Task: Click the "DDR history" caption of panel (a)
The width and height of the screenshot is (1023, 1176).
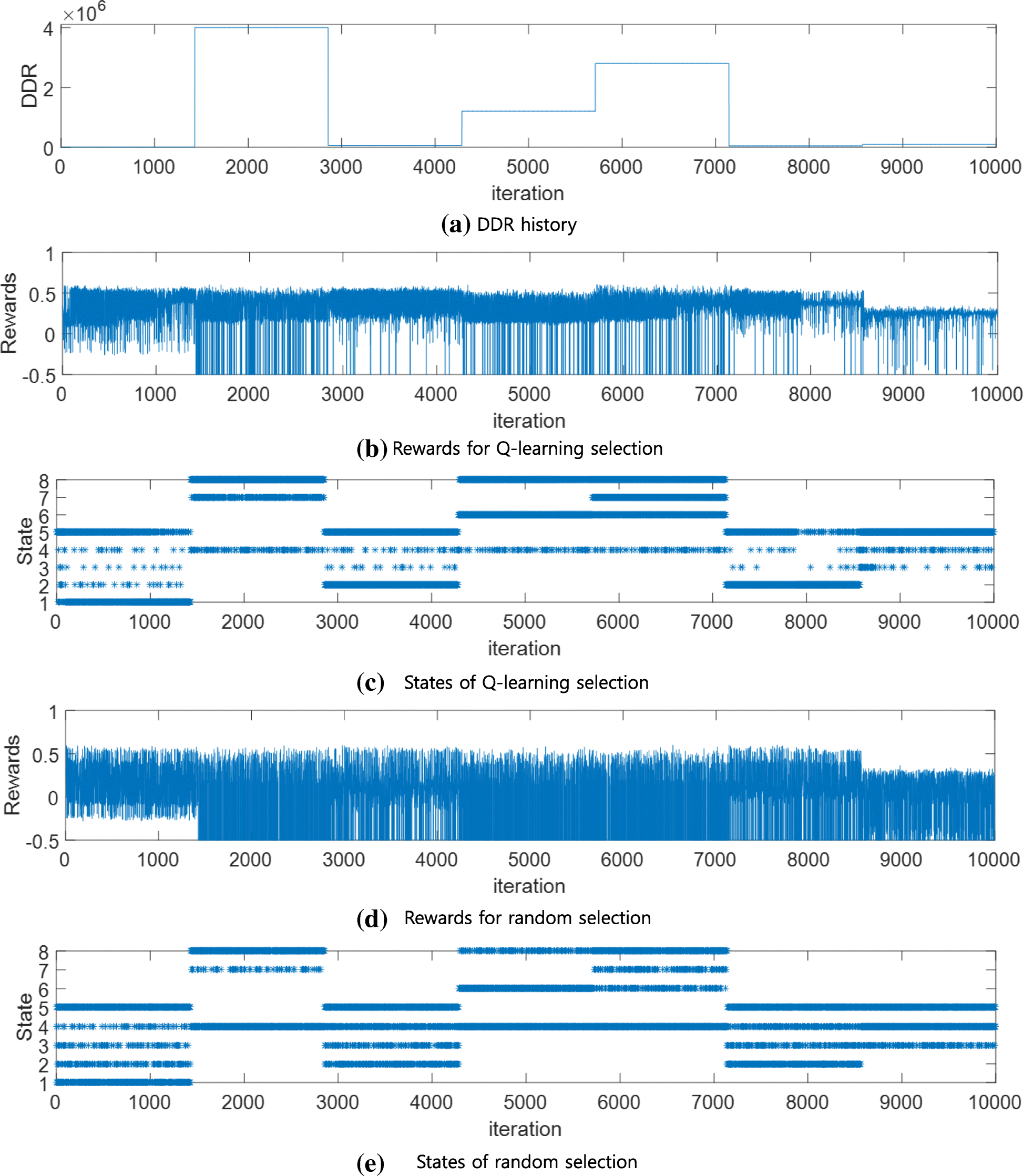Action: pyautogui.click(x=526, y=224)
